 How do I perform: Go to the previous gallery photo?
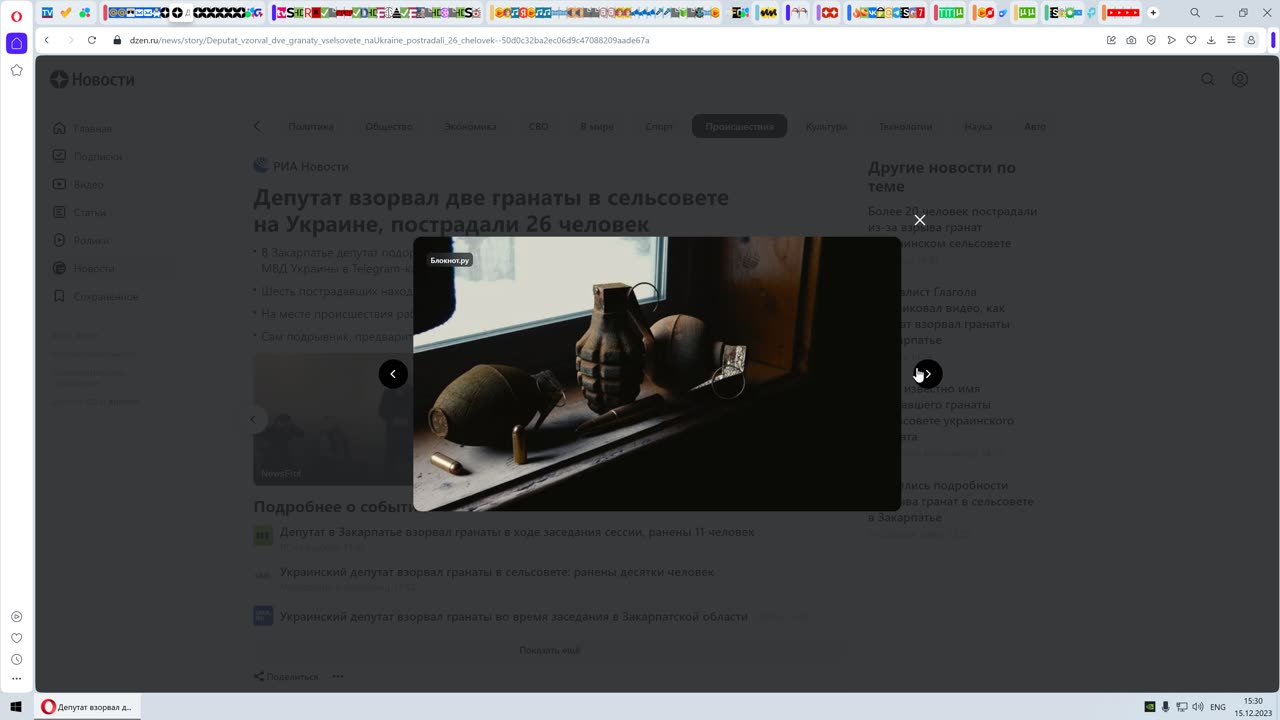(393, 374)
